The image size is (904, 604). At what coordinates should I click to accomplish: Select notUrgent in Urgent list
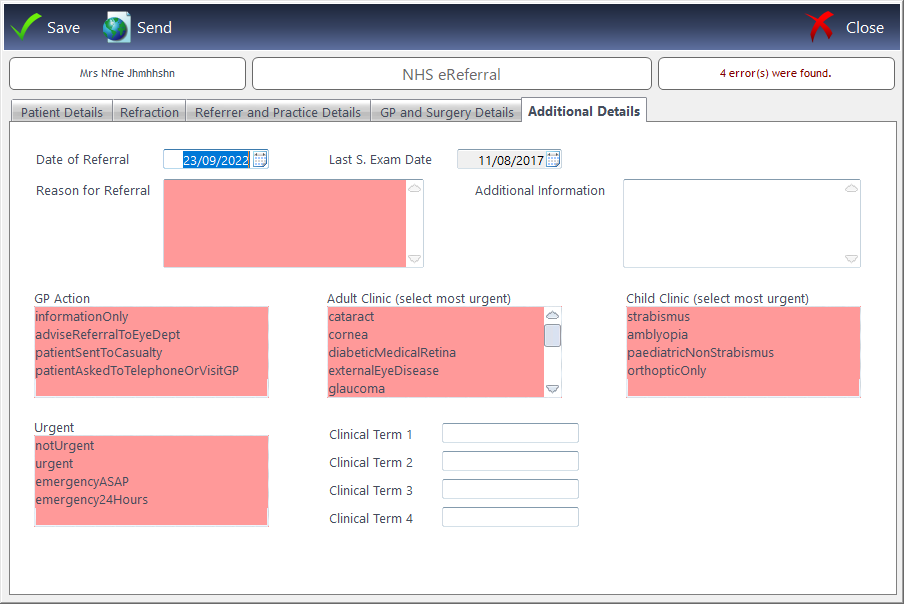click(x=151, y=446)
